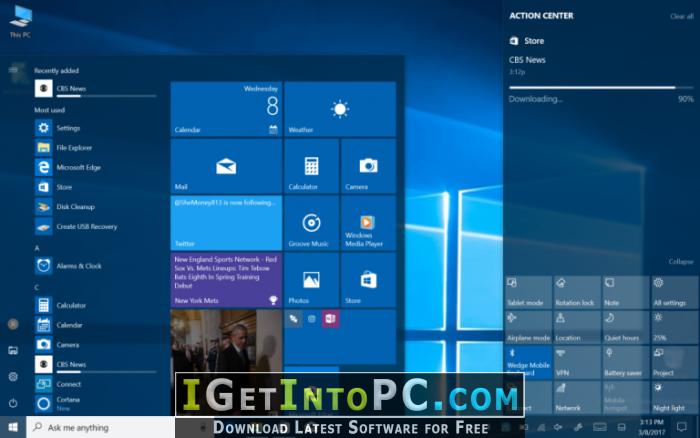Open the touch keyboard from taskbar
Viewport: 700px width, 438px height.
pos(600,427)
